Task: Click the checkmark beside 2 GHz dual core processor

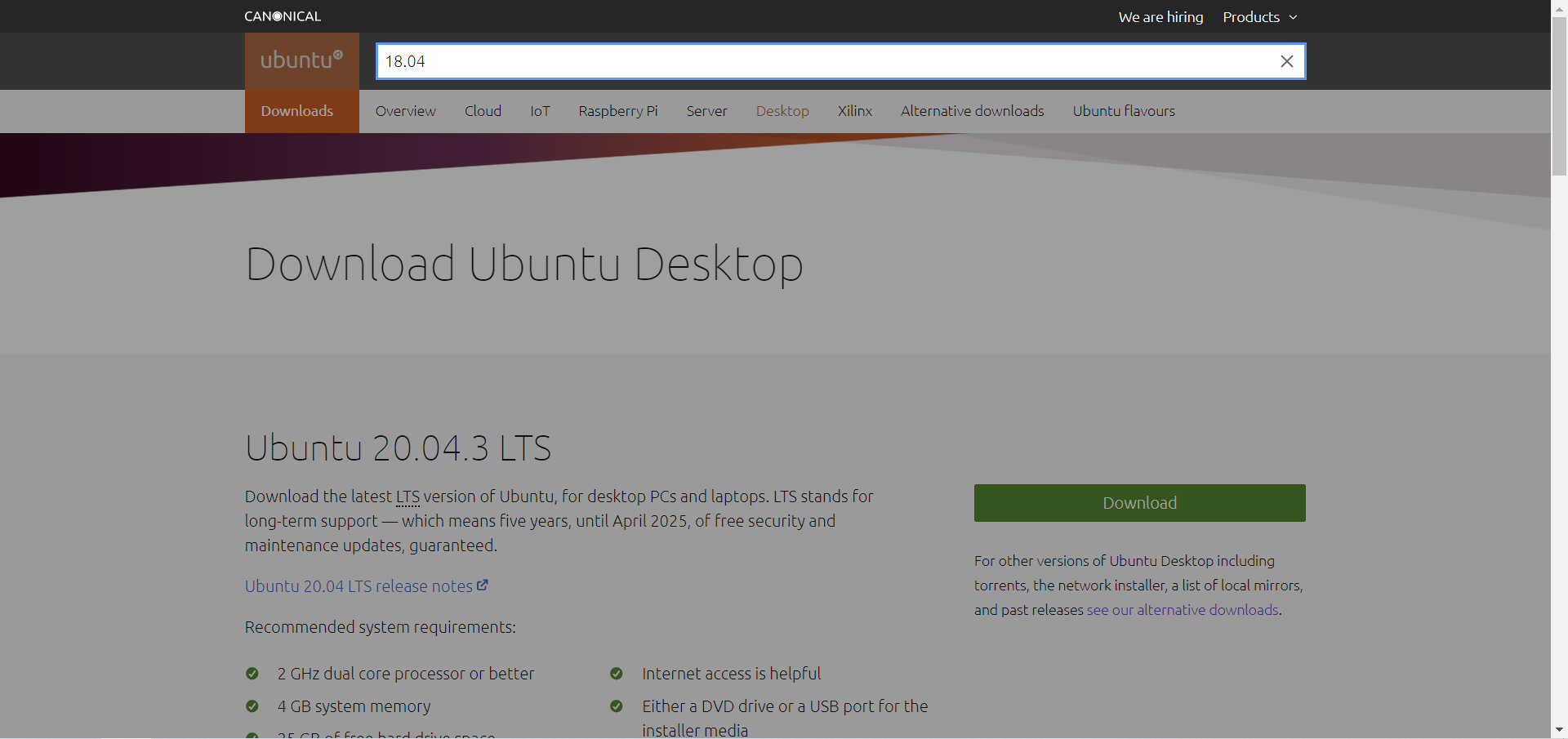Action: click(252, 674)
